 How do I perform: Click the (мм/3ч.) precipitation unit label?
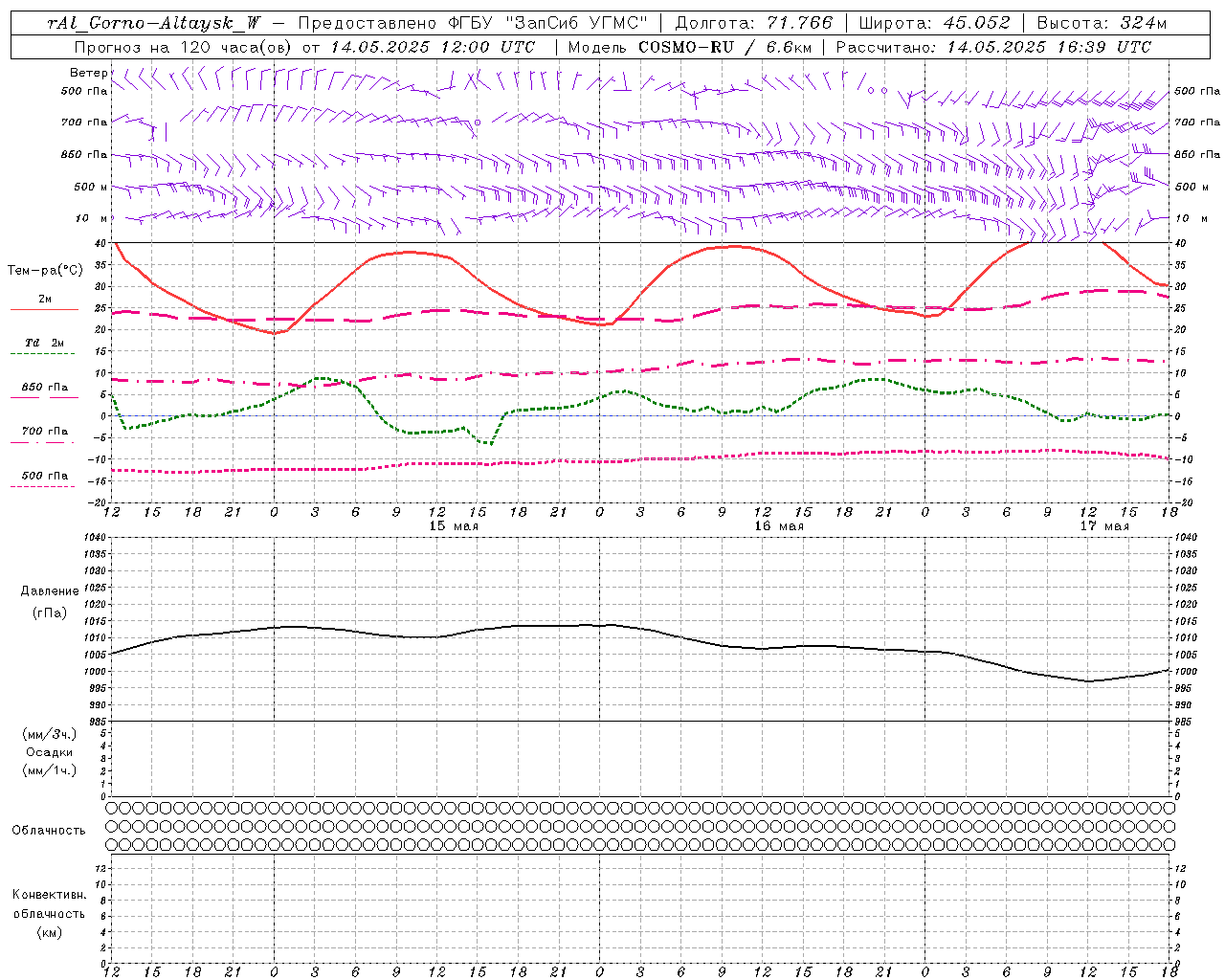click(x=50, y=734)
